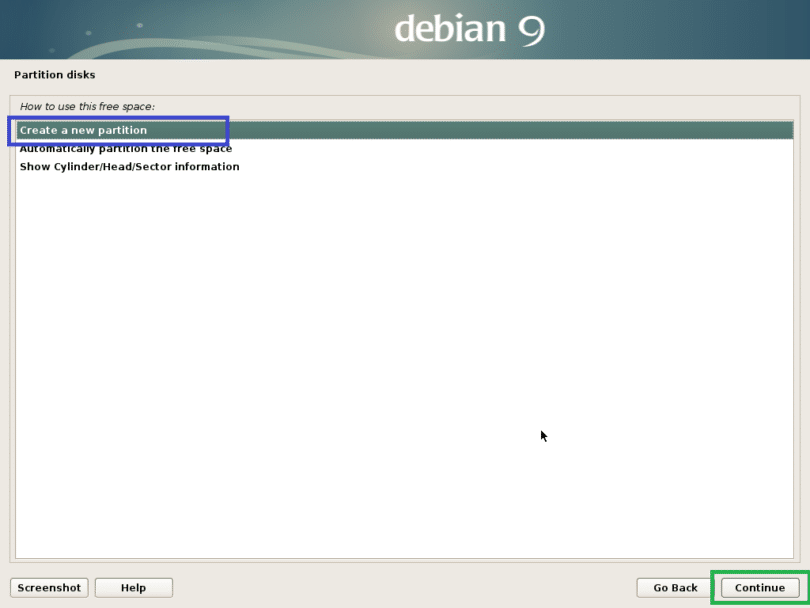Select "Show Cylinder/Head/Sector information" entry

pos(129,167)
